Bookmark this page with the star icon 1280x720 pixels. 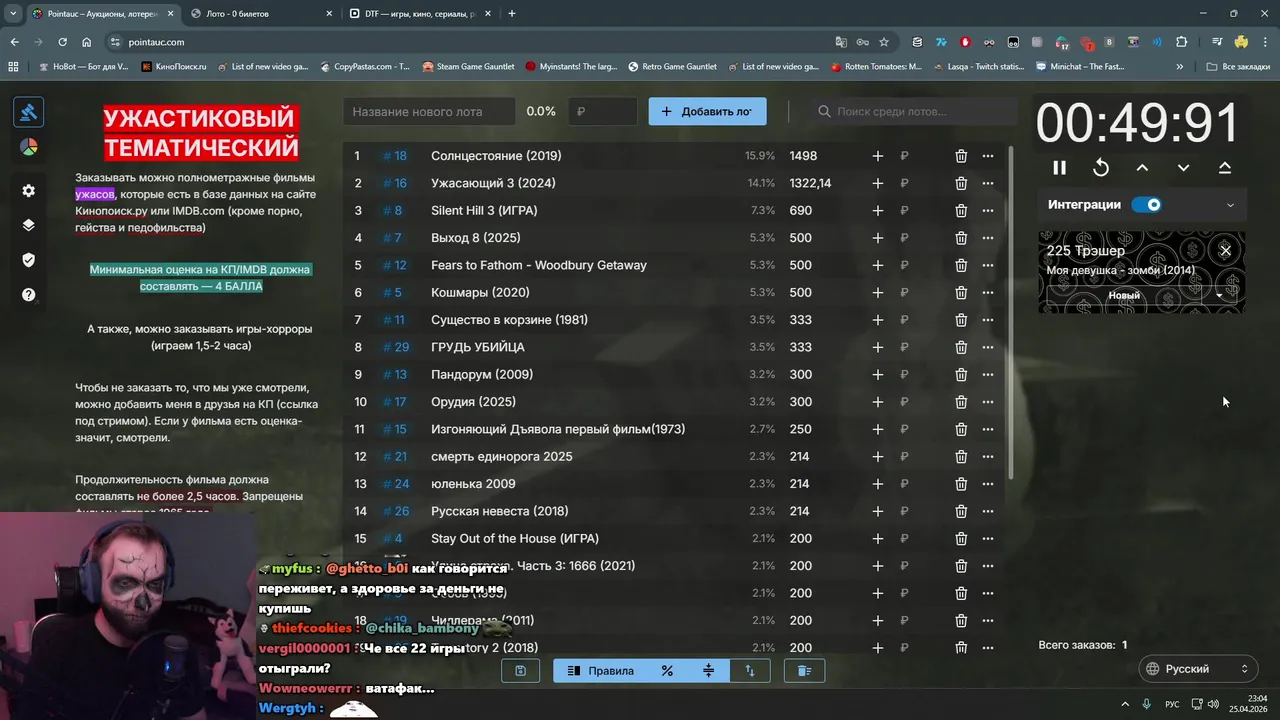[884, 42]
